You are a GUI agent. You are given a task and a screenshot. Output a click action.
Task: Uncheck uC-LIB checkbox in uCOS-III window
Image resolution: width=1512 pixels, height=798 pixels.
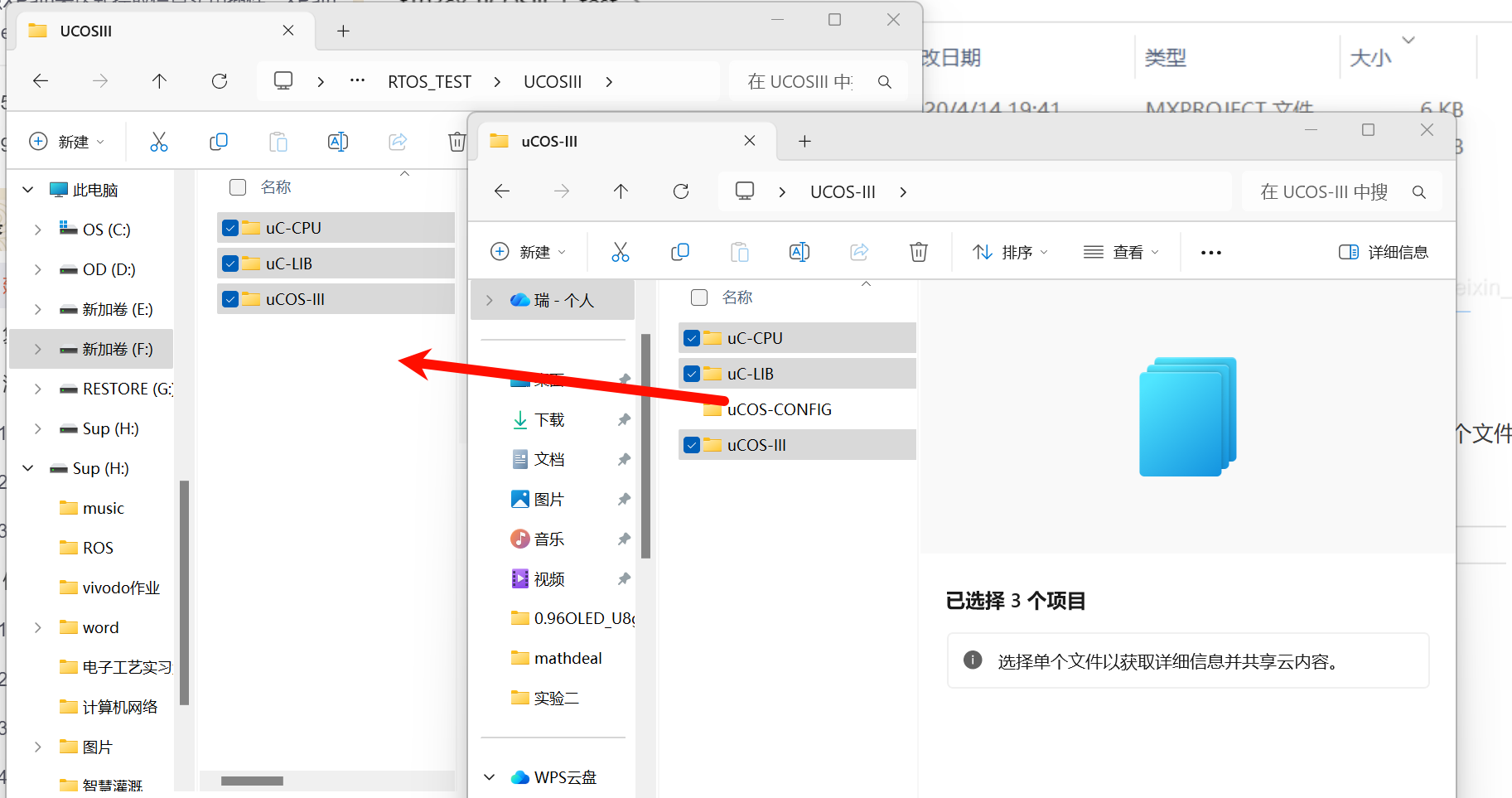point(692,374)
